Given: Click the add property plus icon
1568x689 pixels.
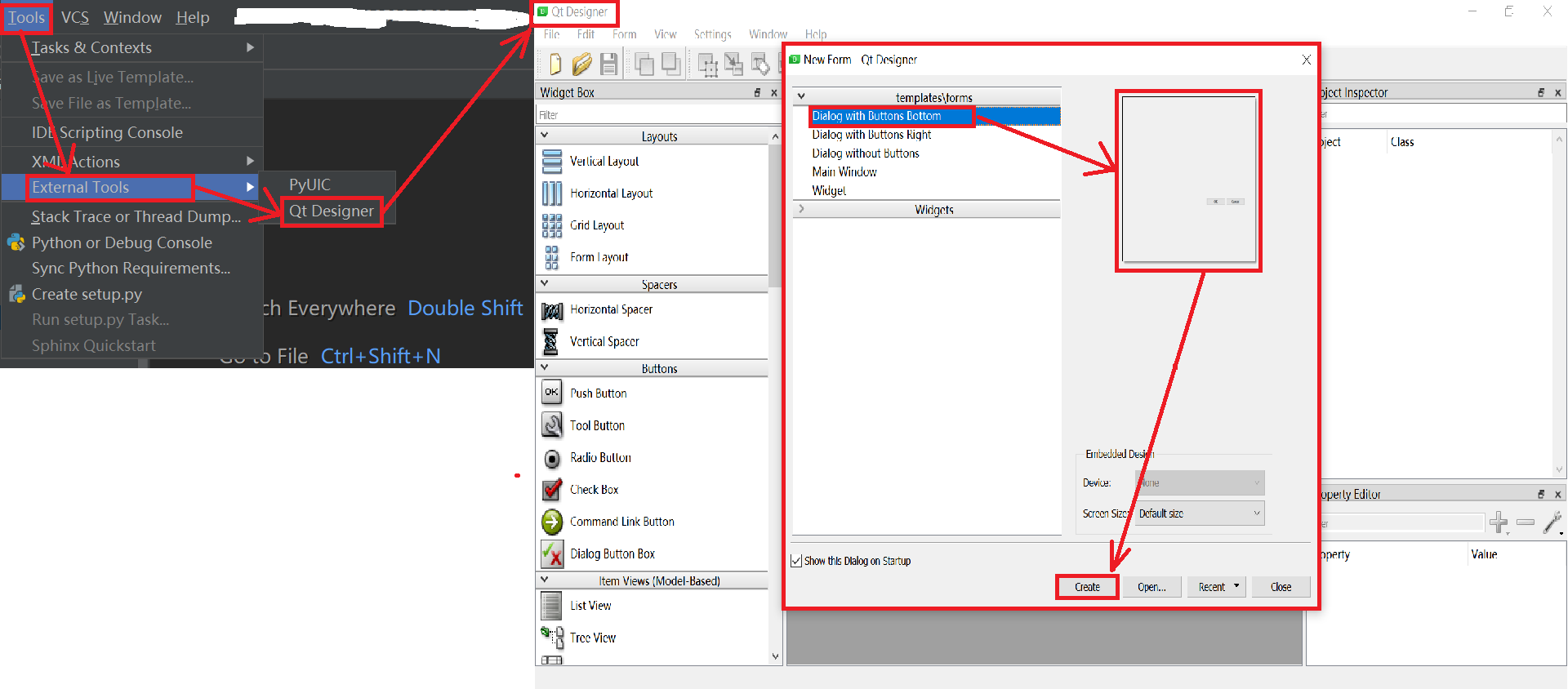Looking at the screenshot, I should coord(1499,522).
